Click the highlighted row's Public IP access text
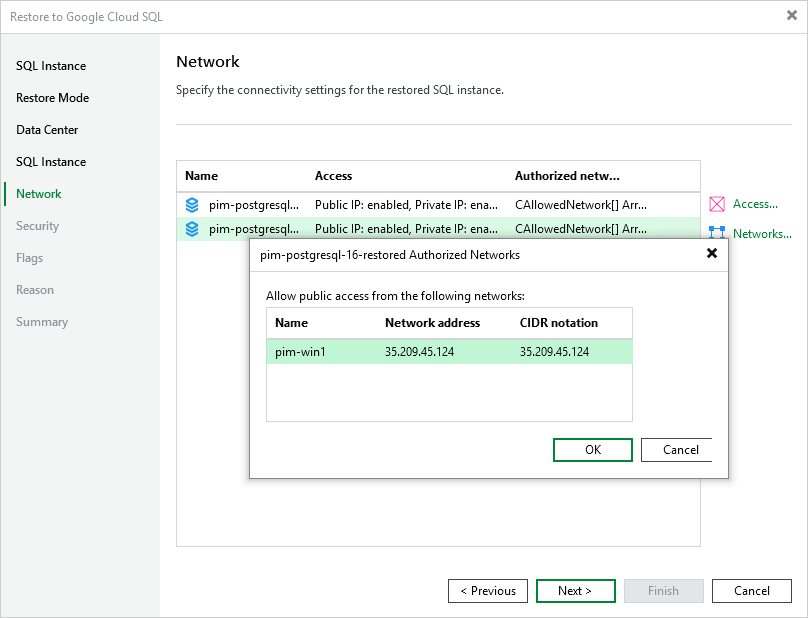Screen dimensions: 808x618 pyautogui.click(x=406, y=229)
